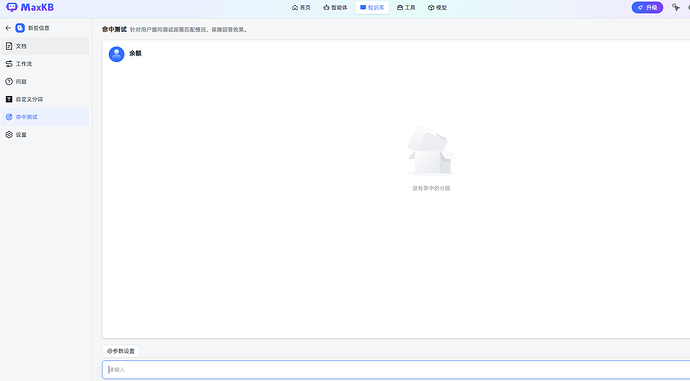690x381 pixels.
Task: Open 问题 questions in sidebar
Action: (45, 81)
